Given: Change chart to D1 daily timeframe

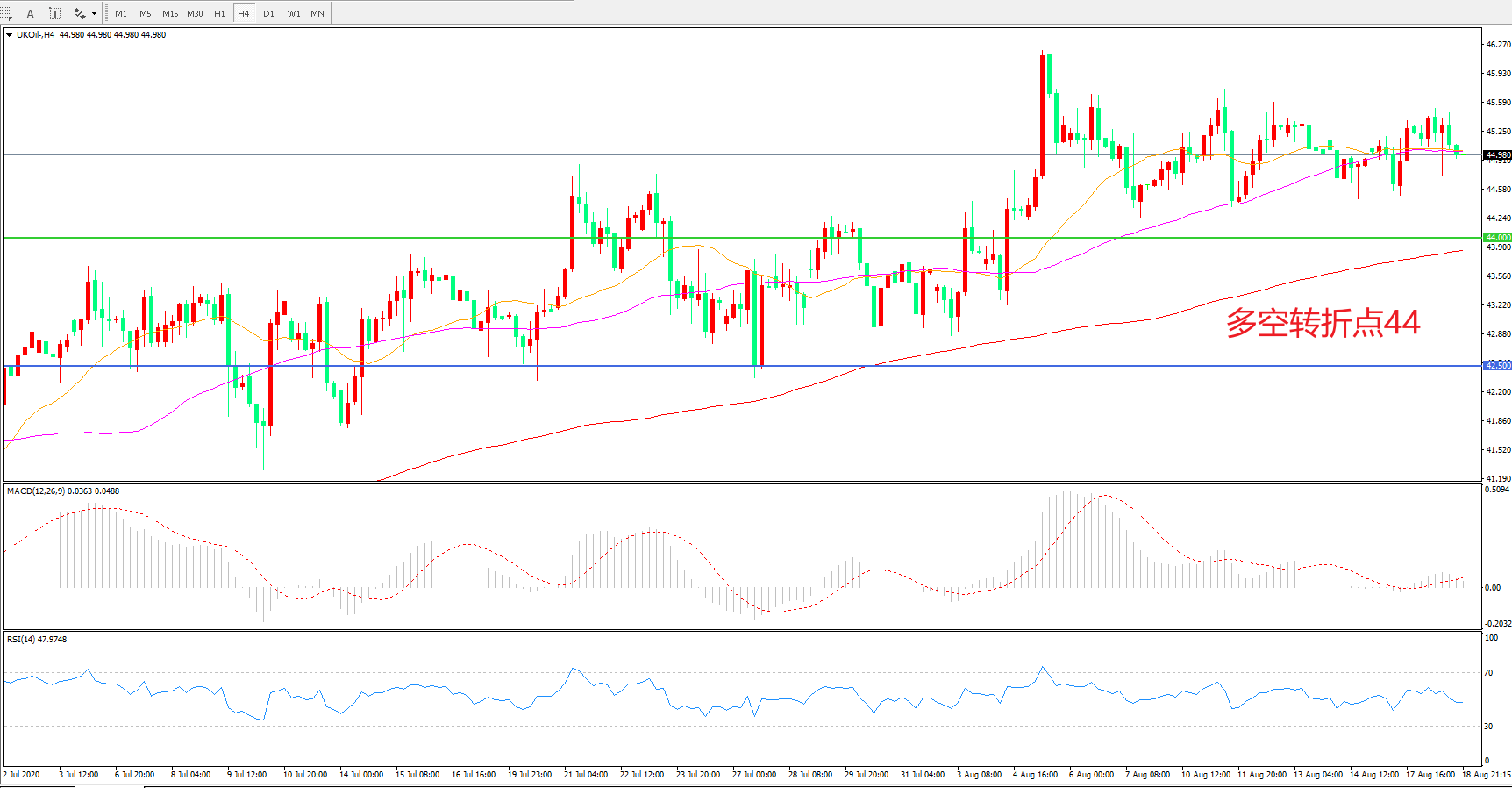Looking at the screenshot, I should point(268,13).
